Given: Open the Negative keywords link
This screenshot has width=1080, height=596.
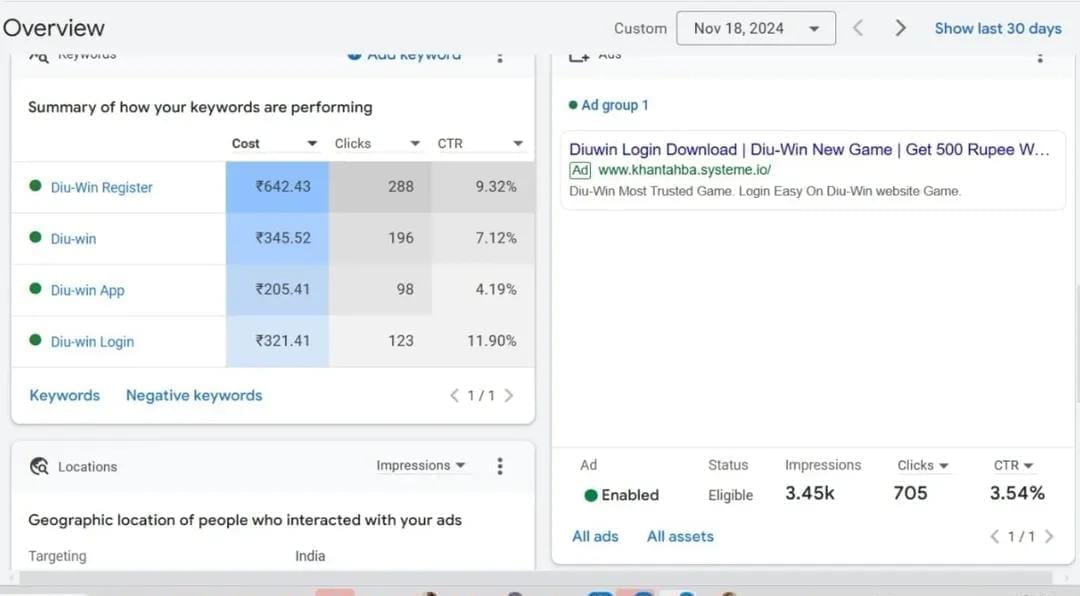Looking at the screenshot, I should click(194, 395).
